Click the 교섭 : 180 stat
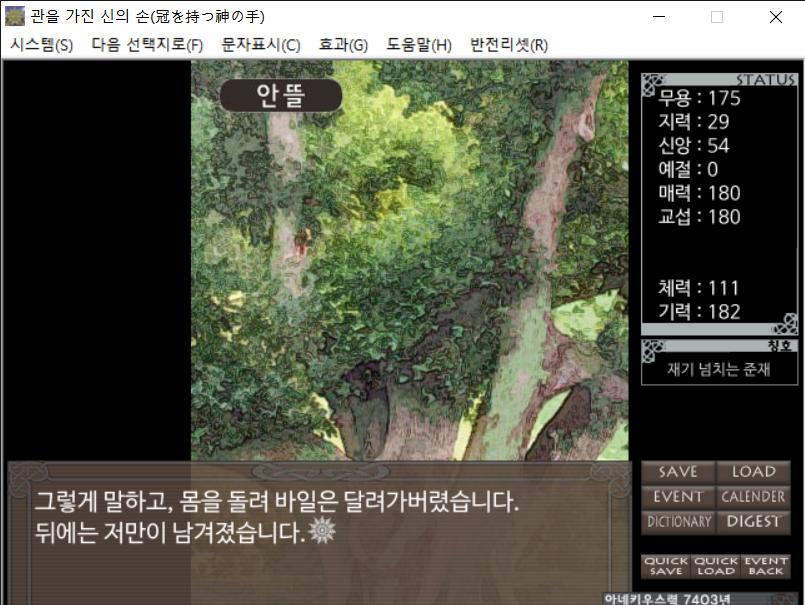The height and width of the screenshot is (605, 805). pyautogui.click(x=699, y=217)
